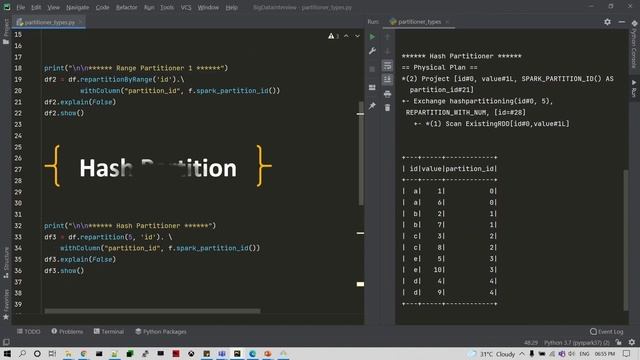
Task: Click the editor vertical scrollbar
Action: (x=361, y=153)
